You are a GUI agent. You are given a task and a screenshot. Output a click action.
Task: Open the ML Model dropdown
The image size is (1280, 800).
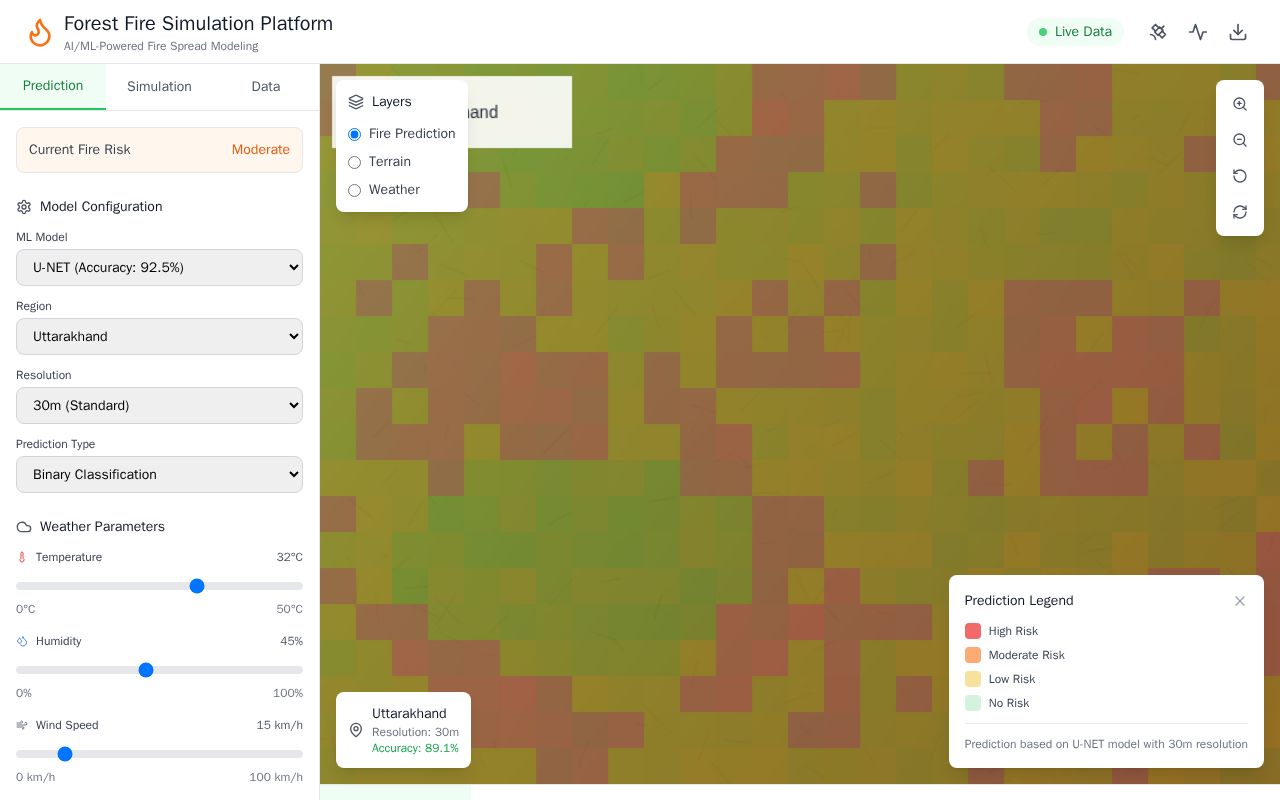[x=159, y=267]
